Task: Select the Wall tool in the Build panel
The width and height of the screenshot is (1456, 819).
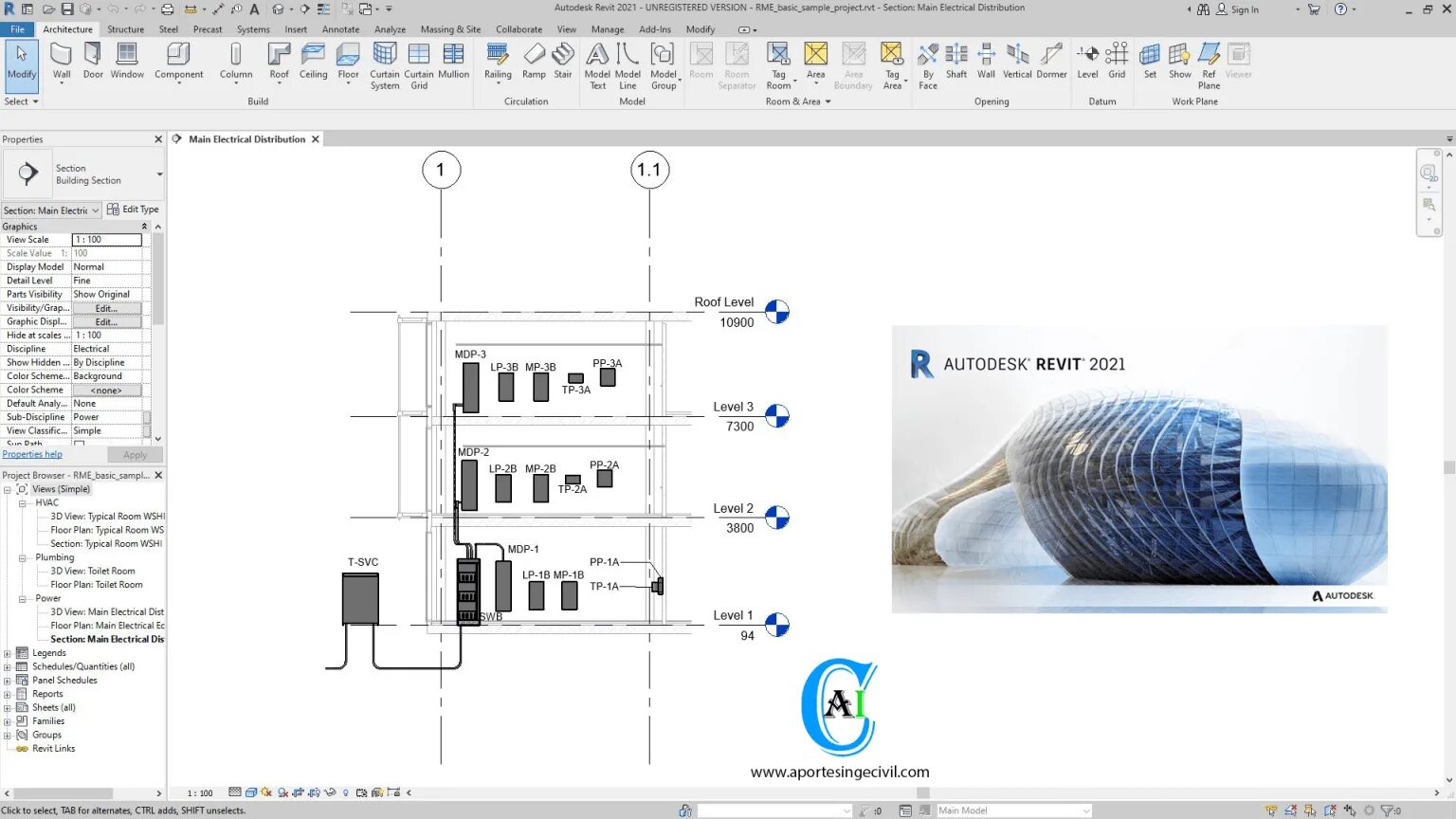Action: point(62,62)
